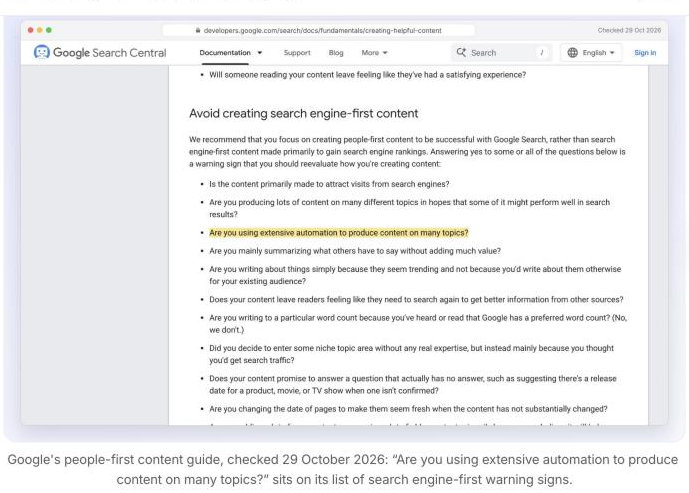This screenshot has width=689, height=493.
Task: Click the caption 'Google's people-first content guide'
Action: click(x=343, y=469)
